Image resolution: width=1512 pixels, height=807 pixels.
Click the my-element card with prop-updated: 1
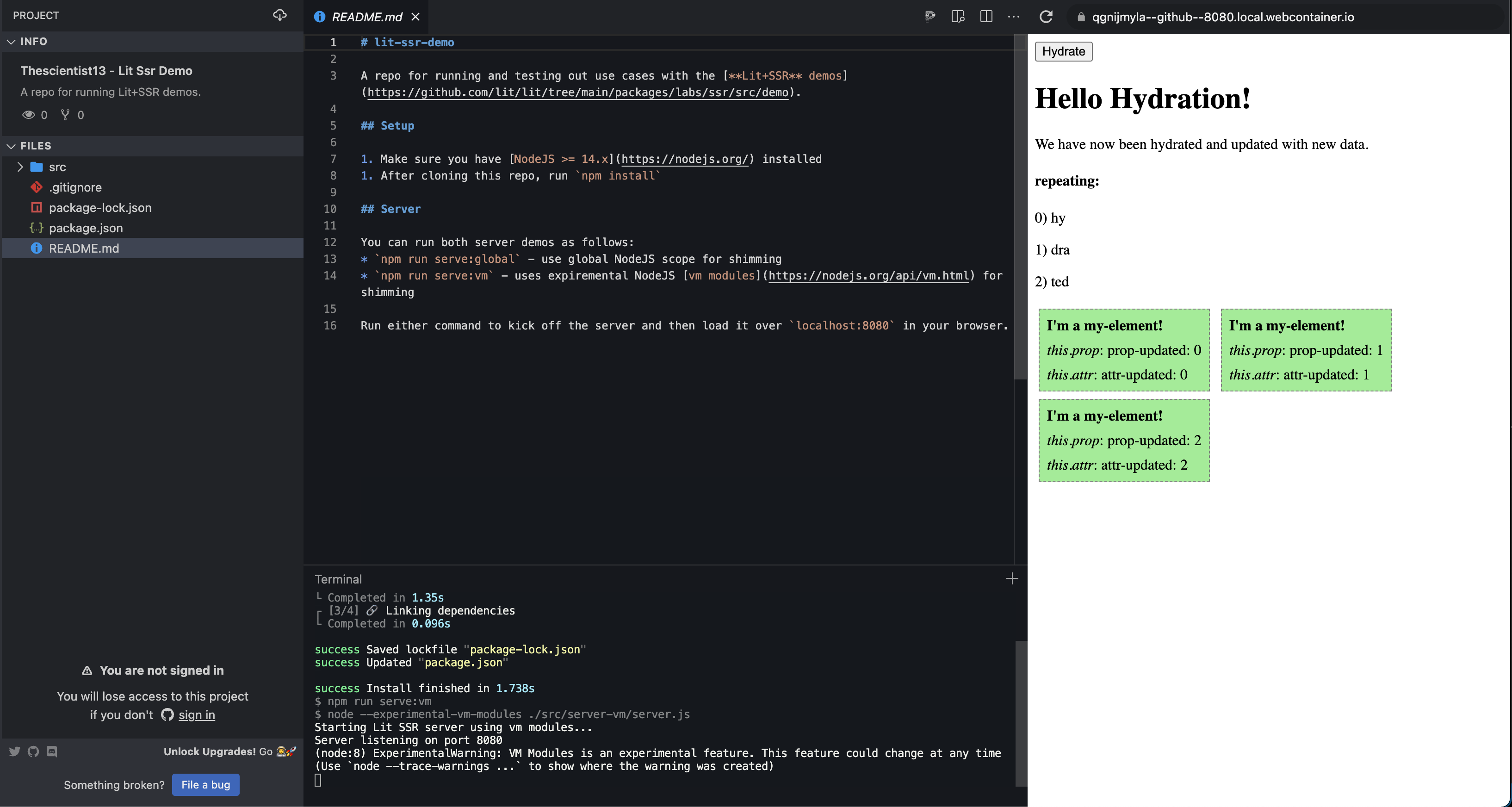tap(1306, 350)
